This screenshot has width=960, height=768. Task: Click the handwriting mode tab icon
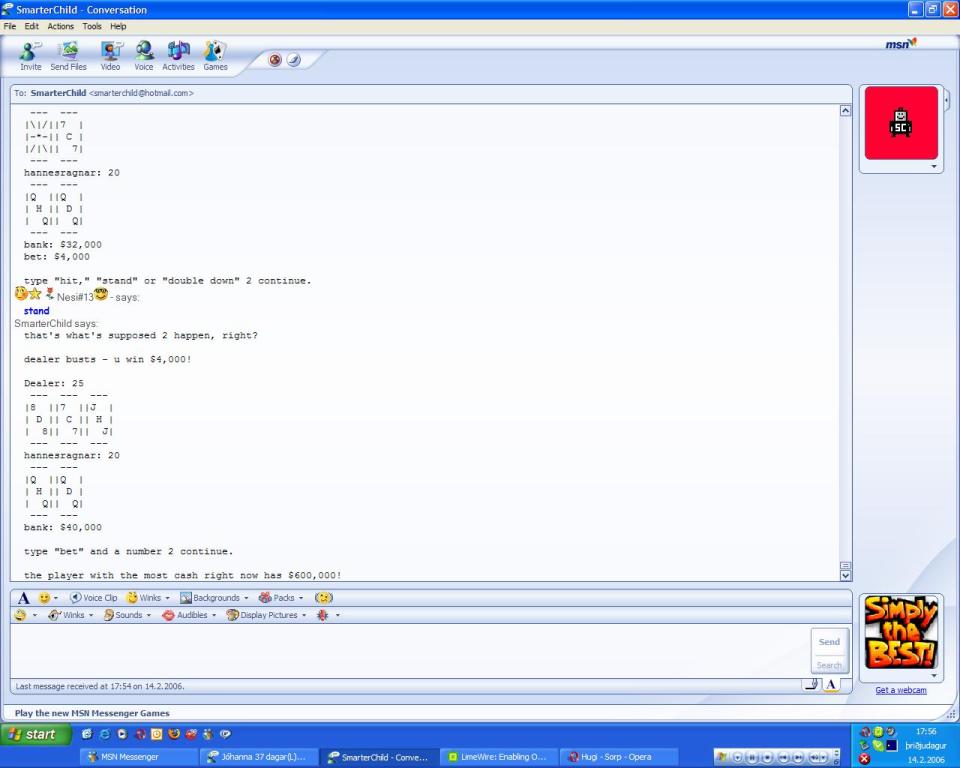coord(811,685)
